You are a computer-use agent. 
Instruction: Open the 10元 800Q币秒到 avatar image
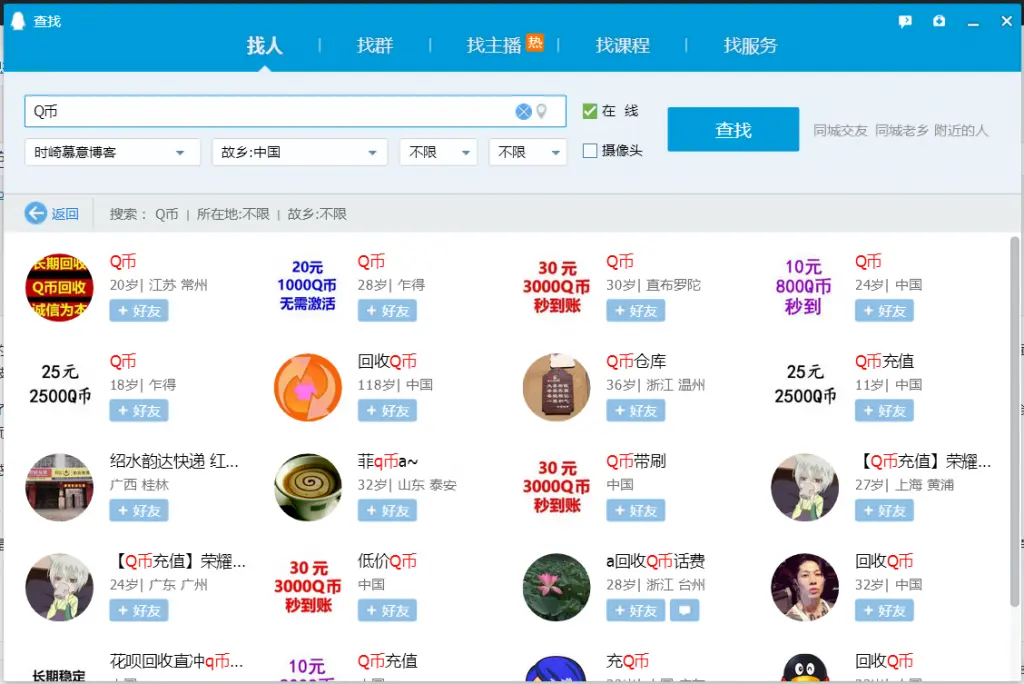click(804, 286)
